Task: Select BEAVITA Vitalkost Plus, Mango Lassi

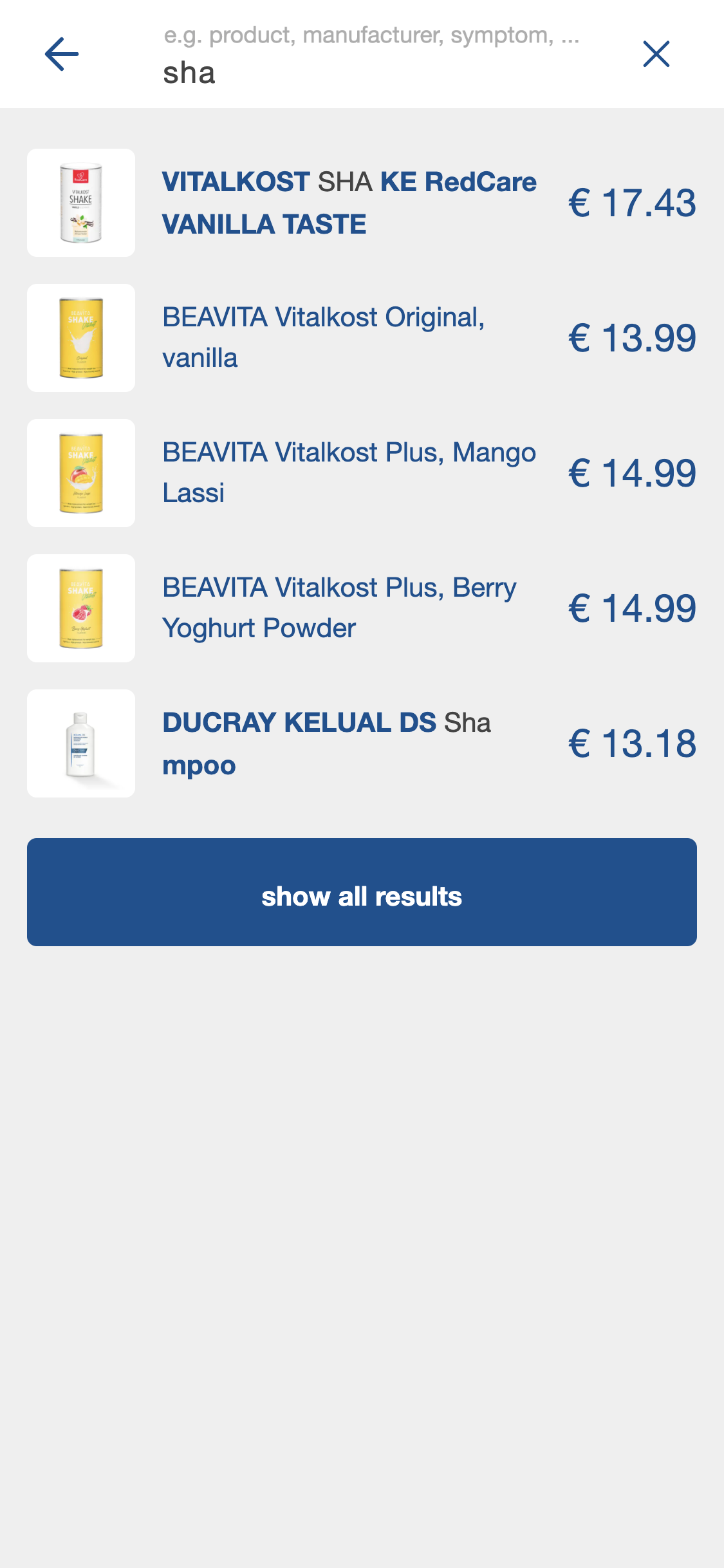Action: point(349,473)
